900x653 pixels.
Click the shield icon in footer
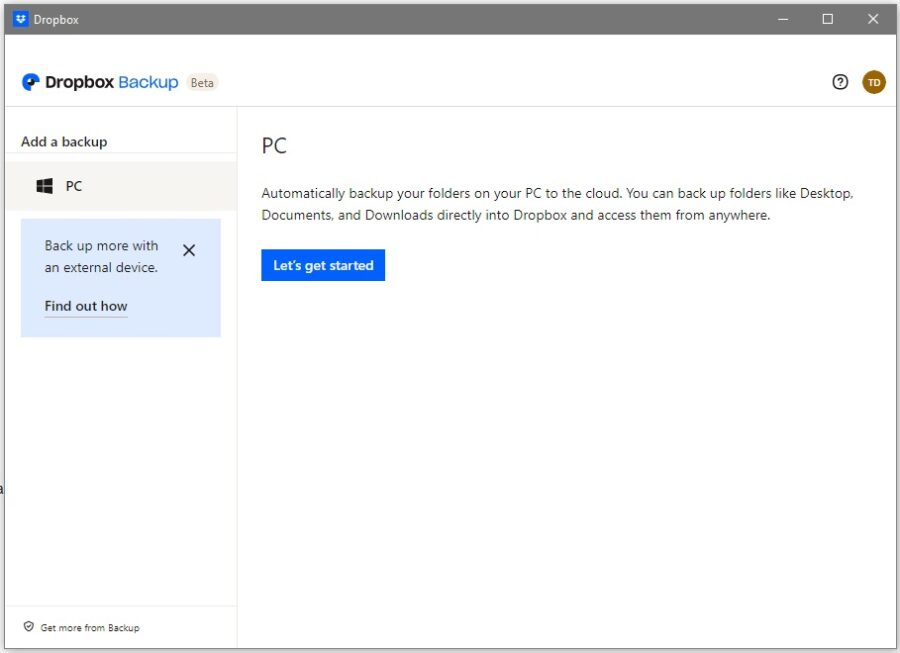[29, 627]
